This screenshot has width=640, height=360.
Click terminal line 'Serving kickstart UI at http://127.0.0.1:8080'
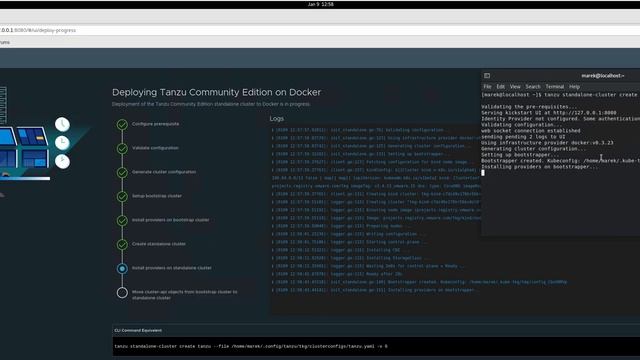point(549,113)
